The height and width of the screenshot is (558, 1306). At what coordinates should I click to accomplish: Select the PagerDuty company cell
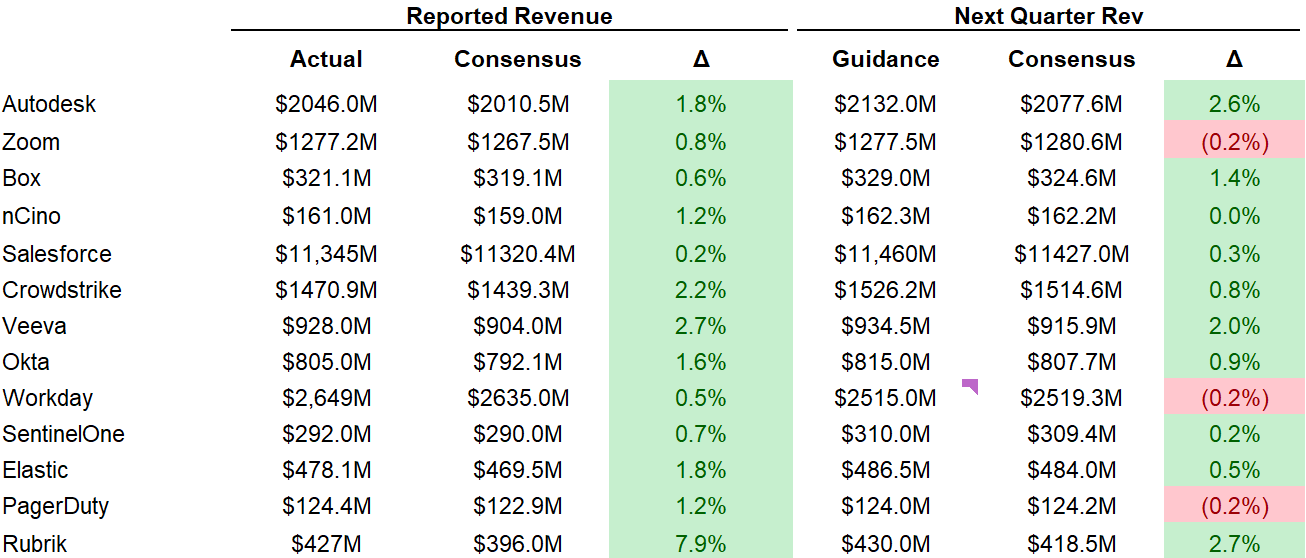point(56,506)
